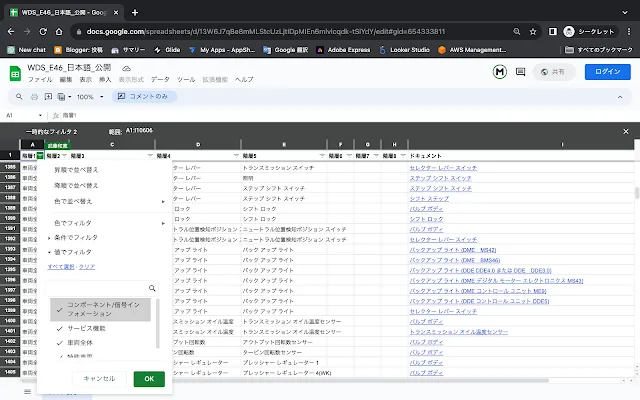The image size is (640, 400).
Task: Open the Adobe Express bookmark
Action: pyautogui.click(x=343, y=50)
